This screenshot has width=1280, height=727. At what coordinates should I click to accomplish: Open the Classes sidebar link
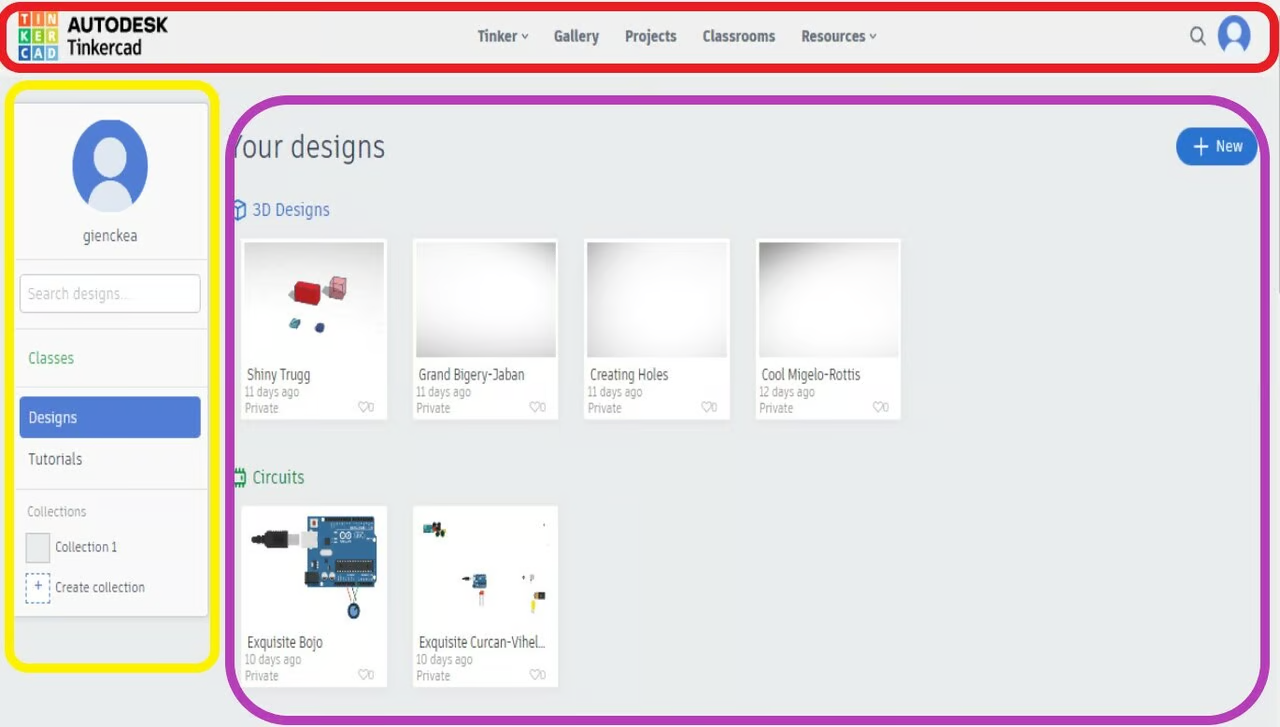click(51, 358)
